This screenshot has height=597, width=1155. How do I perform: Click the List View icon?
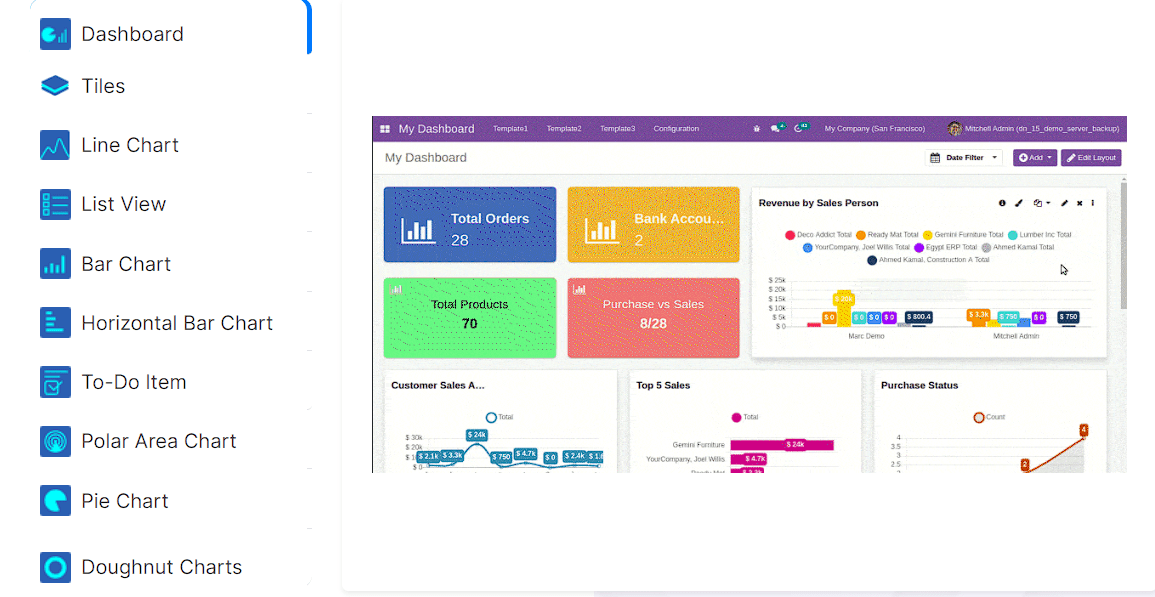click(x=55, y=204)
